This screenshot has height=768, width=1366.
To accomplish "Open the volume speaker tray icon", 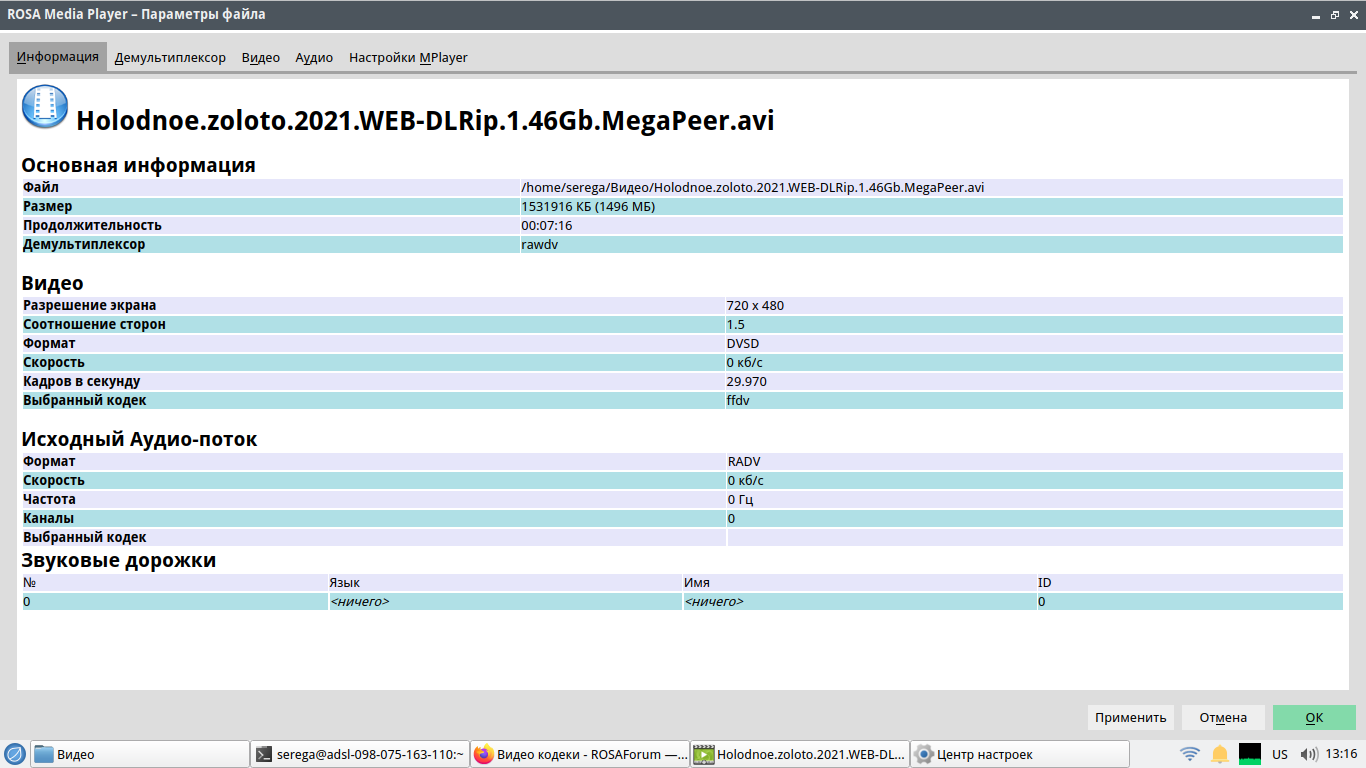I will point(1308,754).
